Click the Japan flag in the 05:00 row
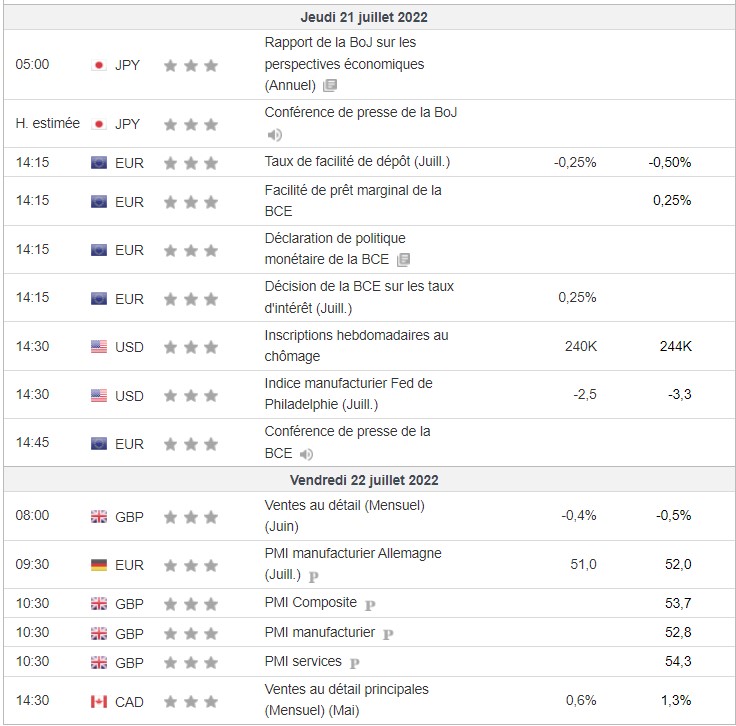Screen dimensions: 736x726 pyautogui.click(x=98, y=65)
